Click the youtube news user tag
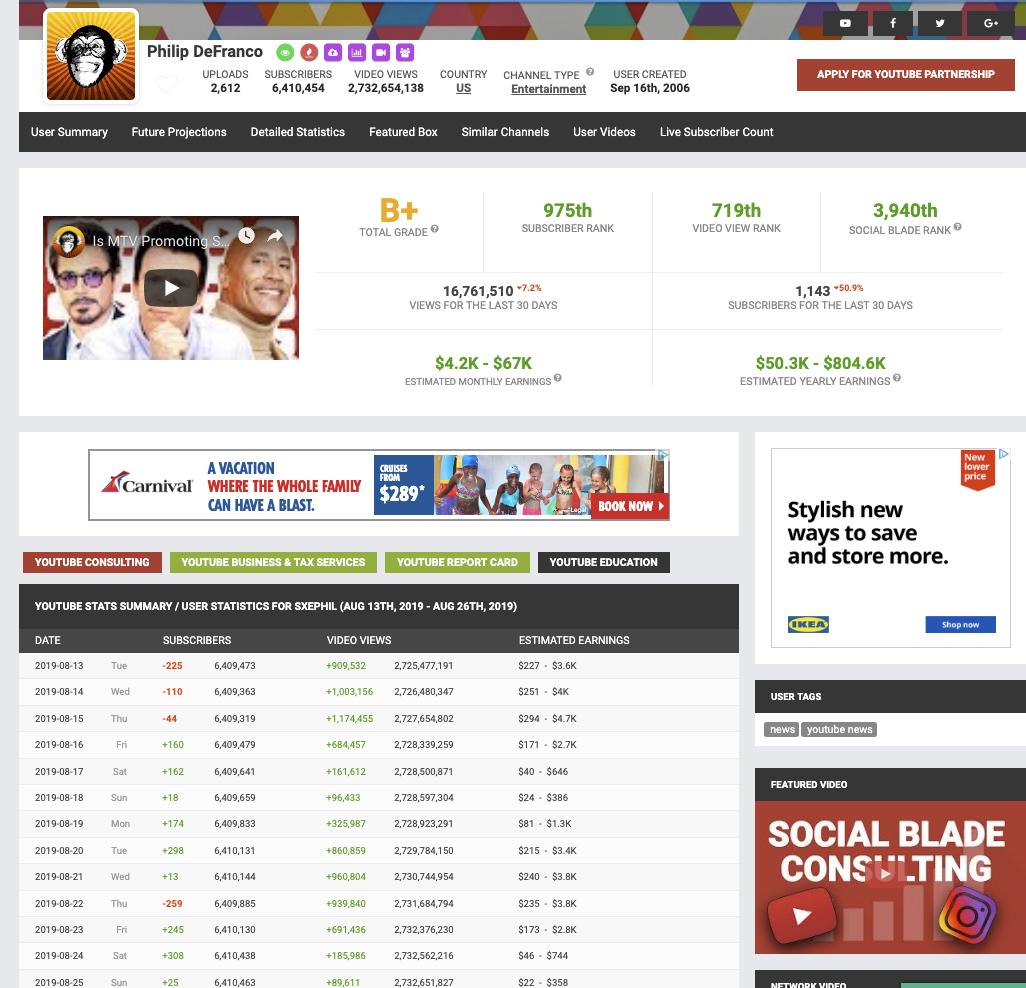Viewport: 1026px width, 988px height. tap(840, 729)
